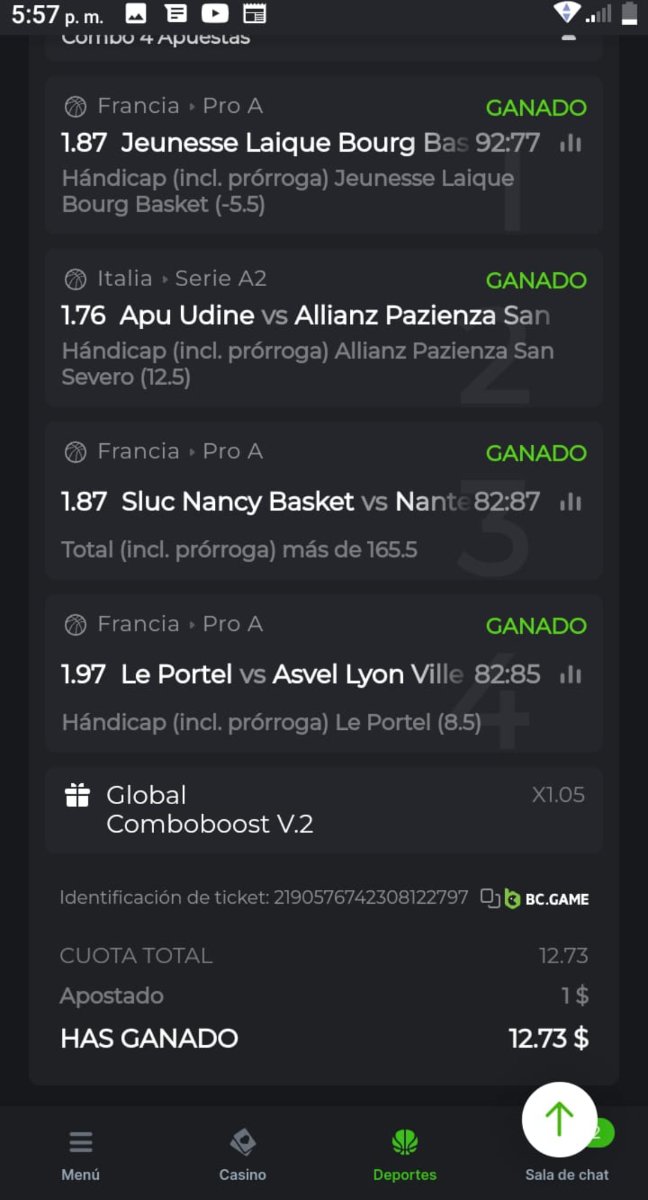Click the BC.GAME logo

546,898
